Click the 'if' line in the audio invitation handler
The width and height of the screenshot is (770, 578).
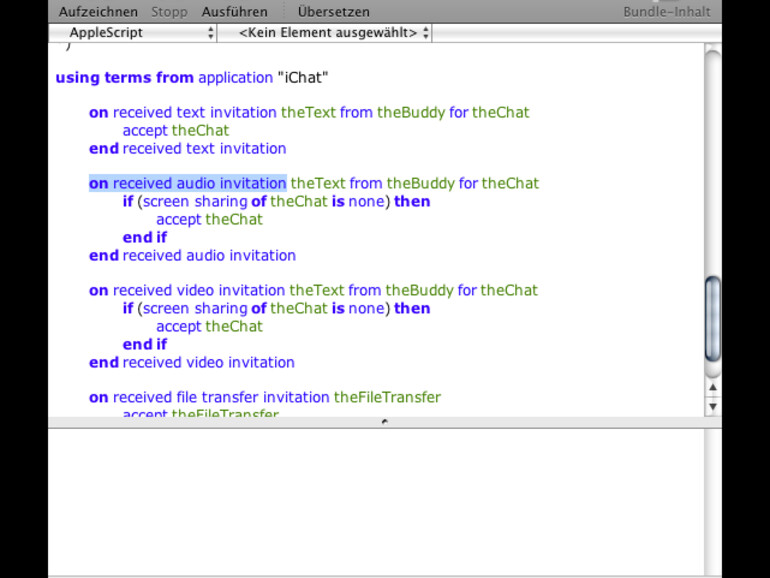(276, 201)
